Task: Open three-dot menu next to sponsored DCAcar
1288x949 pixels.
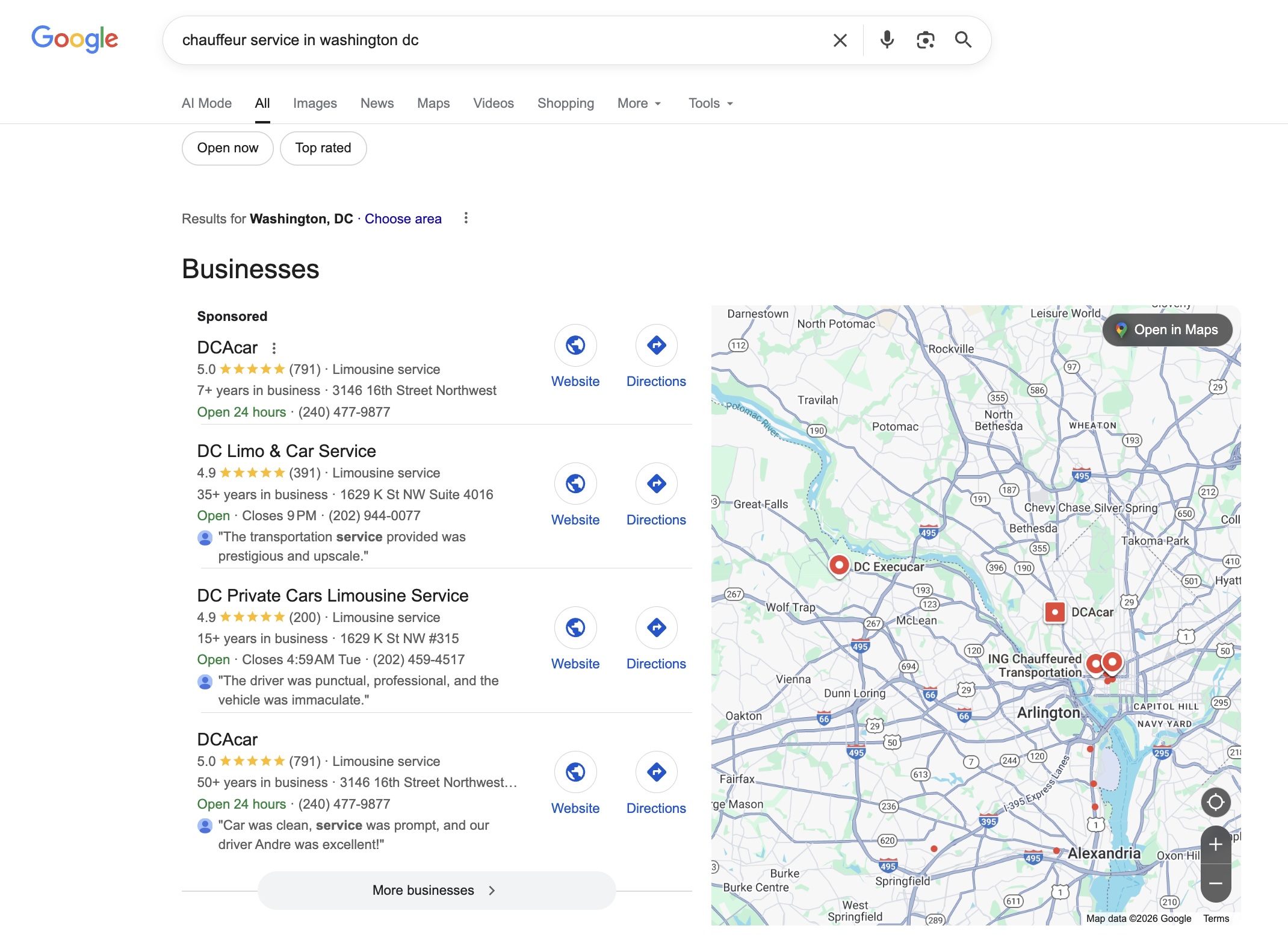Action: click(274, 348)
